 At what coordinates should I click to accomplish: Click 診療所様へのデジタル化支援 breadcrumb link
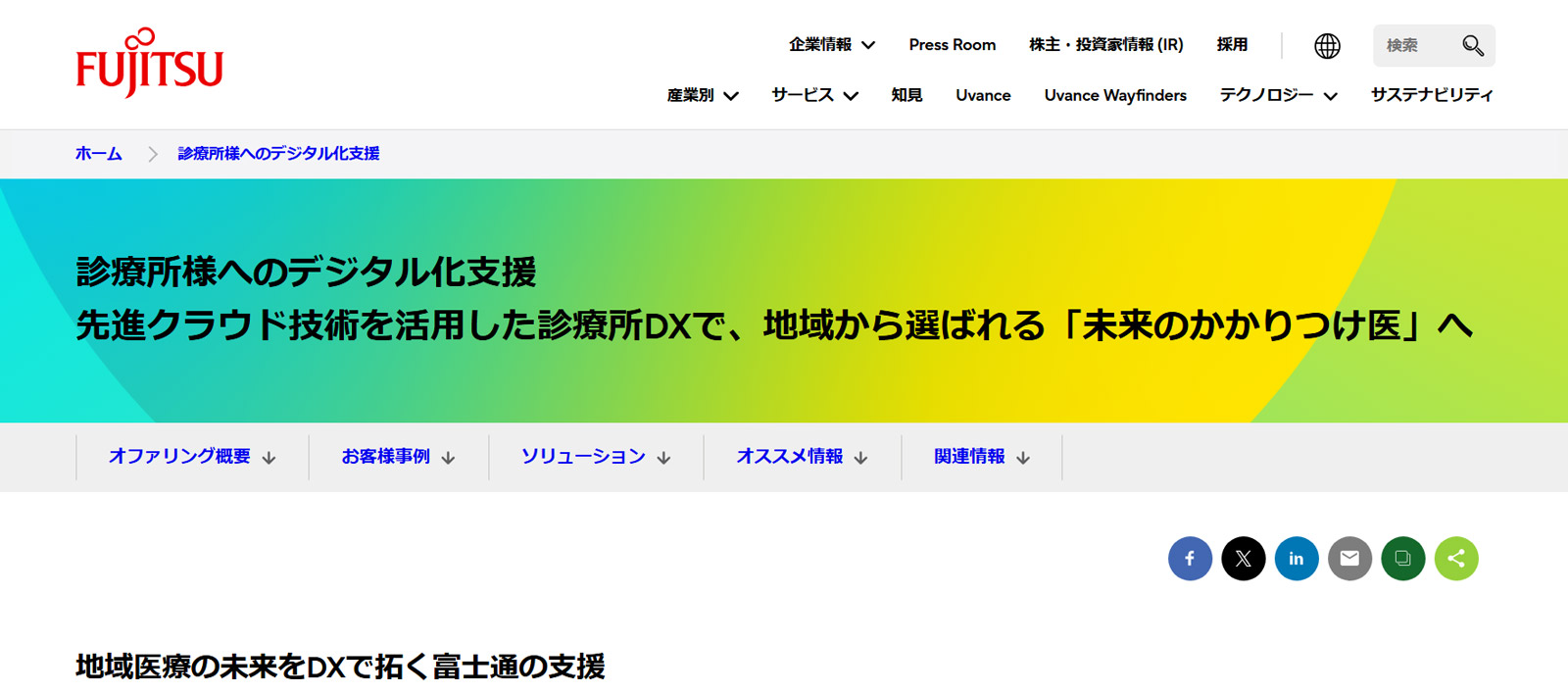(278, 154)
